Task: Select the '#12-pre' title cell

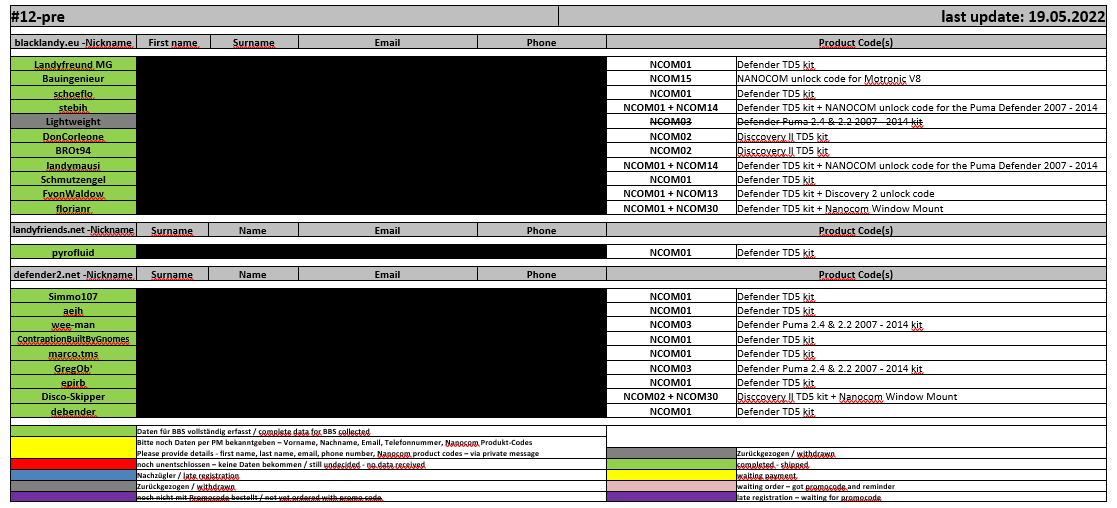Action: click(x=284, y=16)
